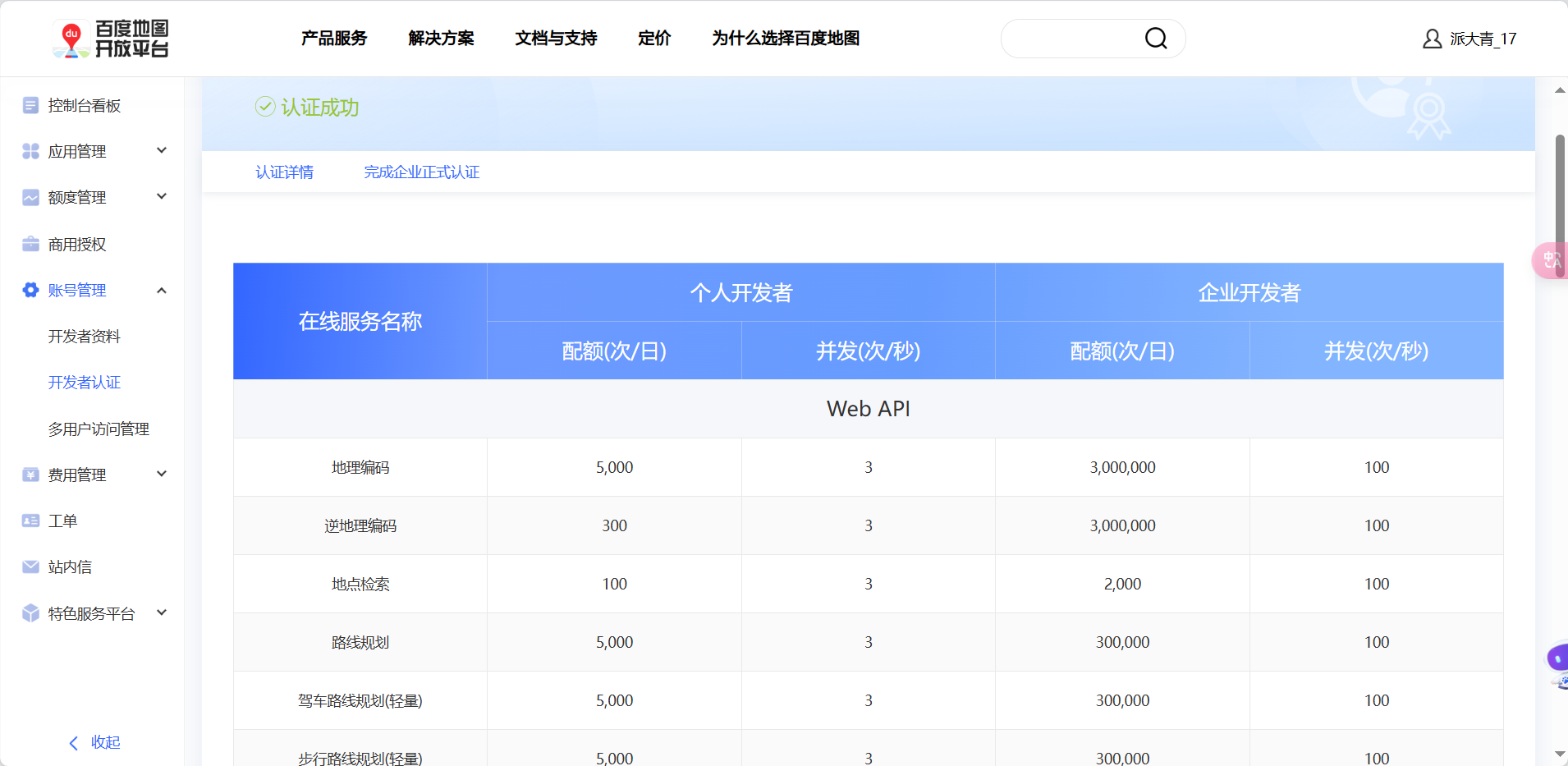Open 商用授权 in the sidebar
The height and width of the screenshot is (766, 1568).
tap(77, 244)
